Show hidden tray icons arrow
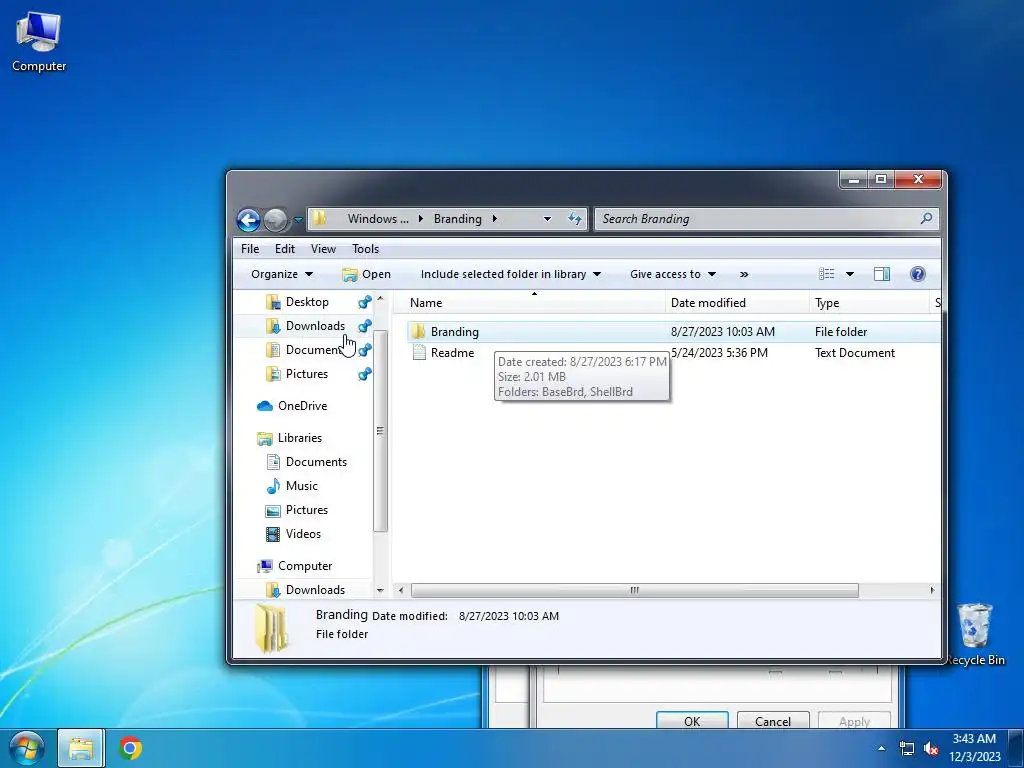This screenshot has height=768, width=1024. (x=881, y=748)
